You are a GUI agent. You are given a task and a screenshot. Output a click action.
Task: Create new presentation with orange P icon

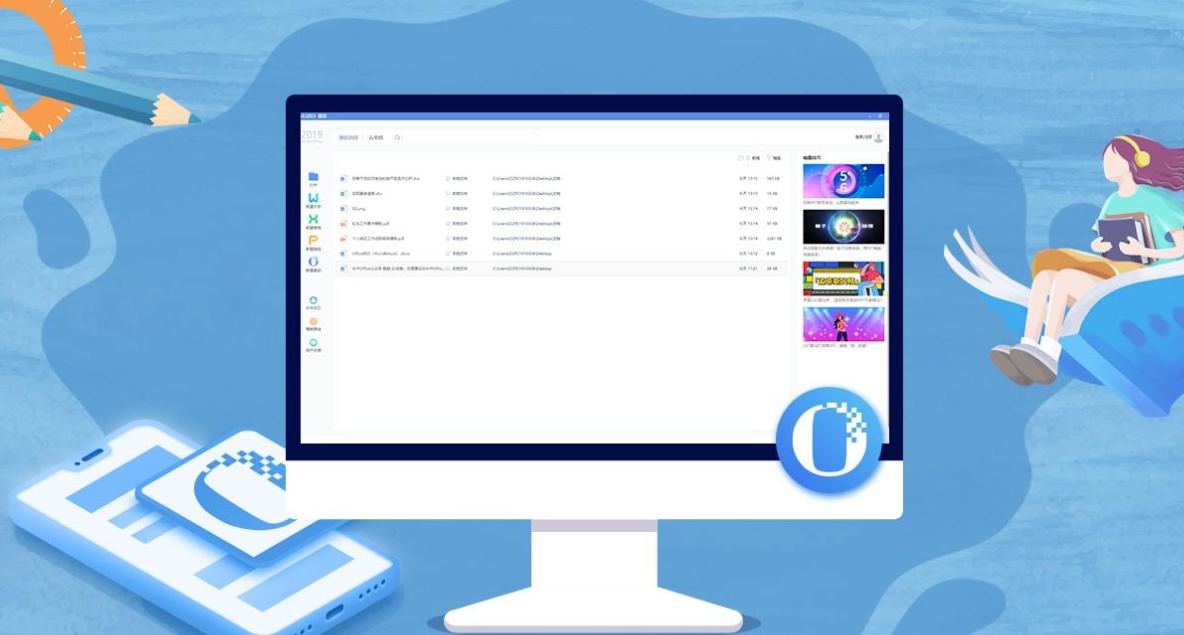point(313,240)
